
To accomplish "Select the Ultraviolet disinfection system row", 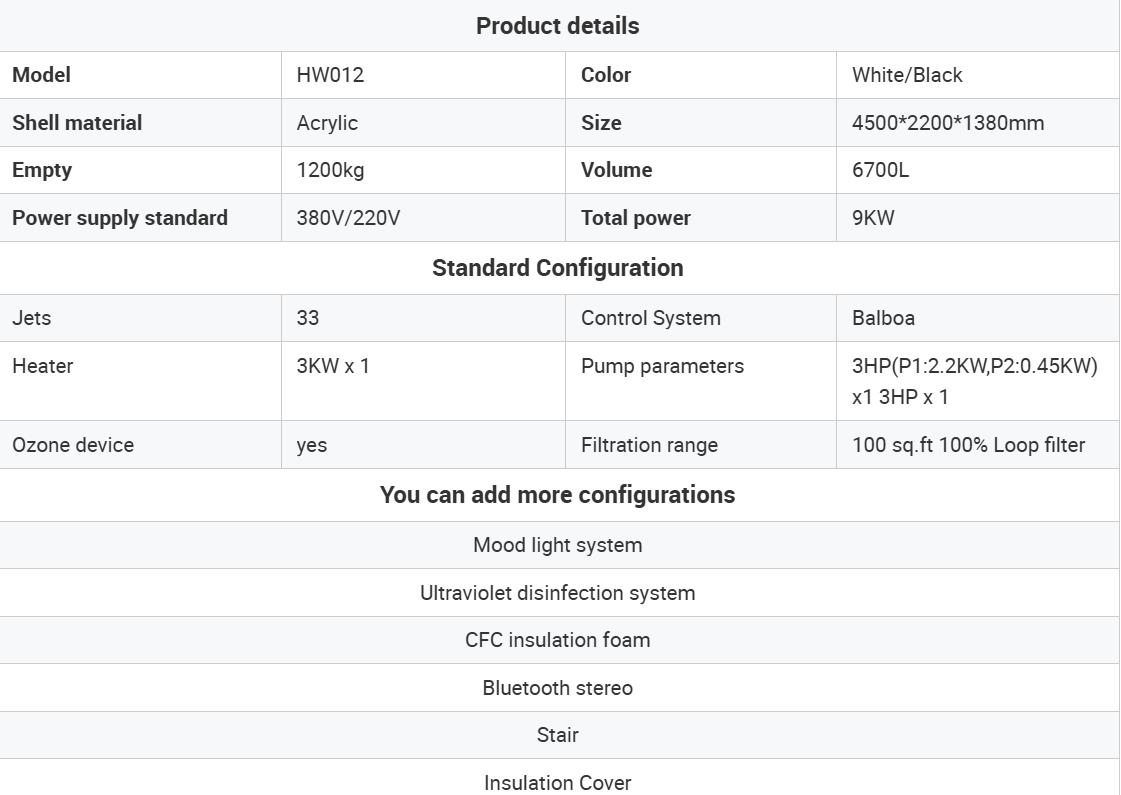I will [557, 593].
